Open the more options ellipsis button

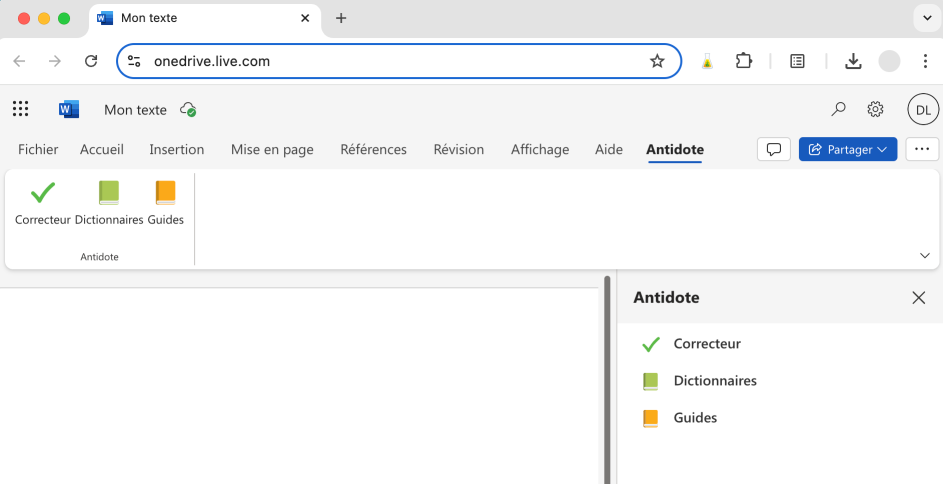tap(922, 149)
